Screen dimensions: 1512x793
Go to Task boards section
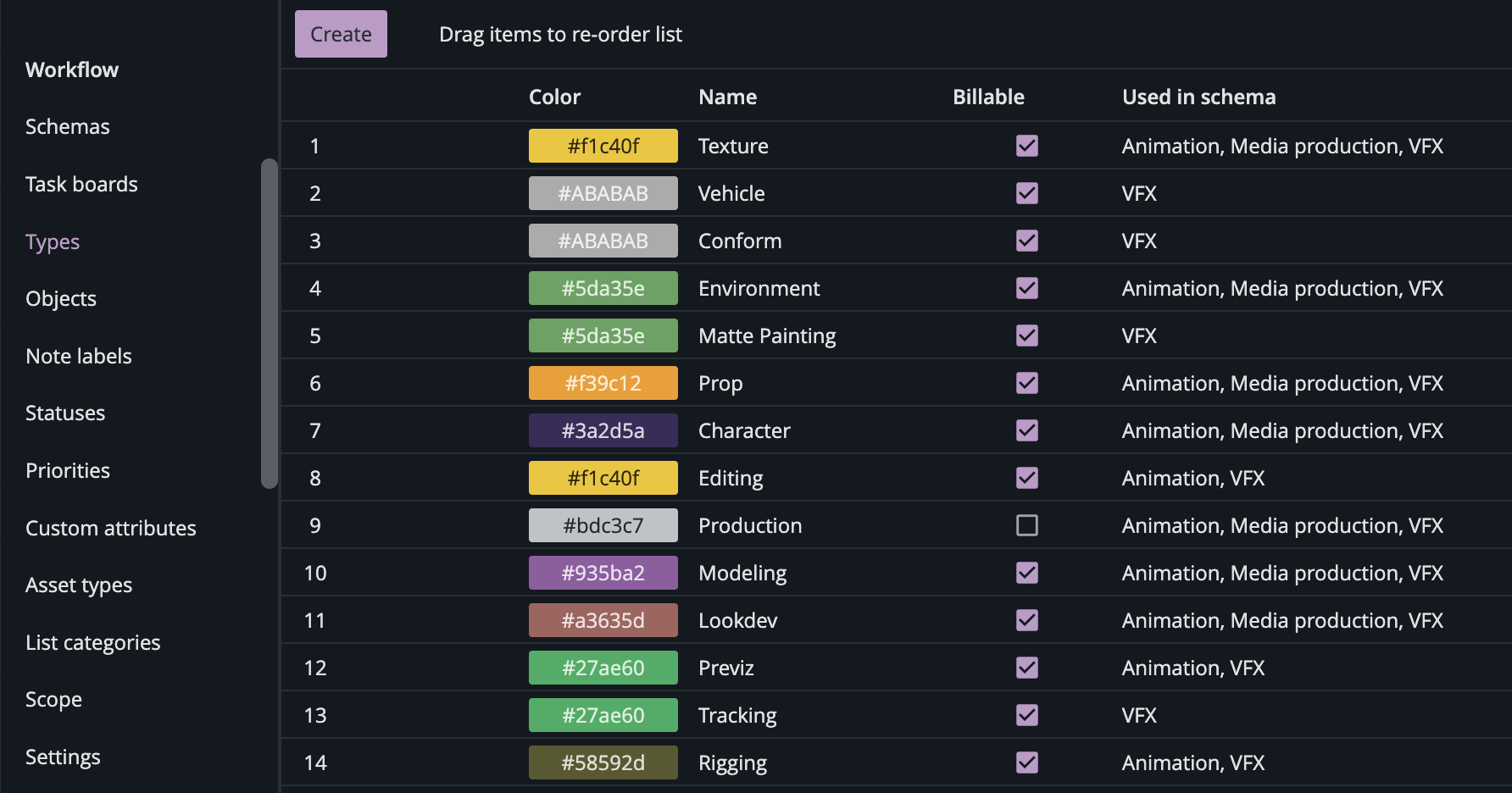pyautogui.click(x=81, y=184)
